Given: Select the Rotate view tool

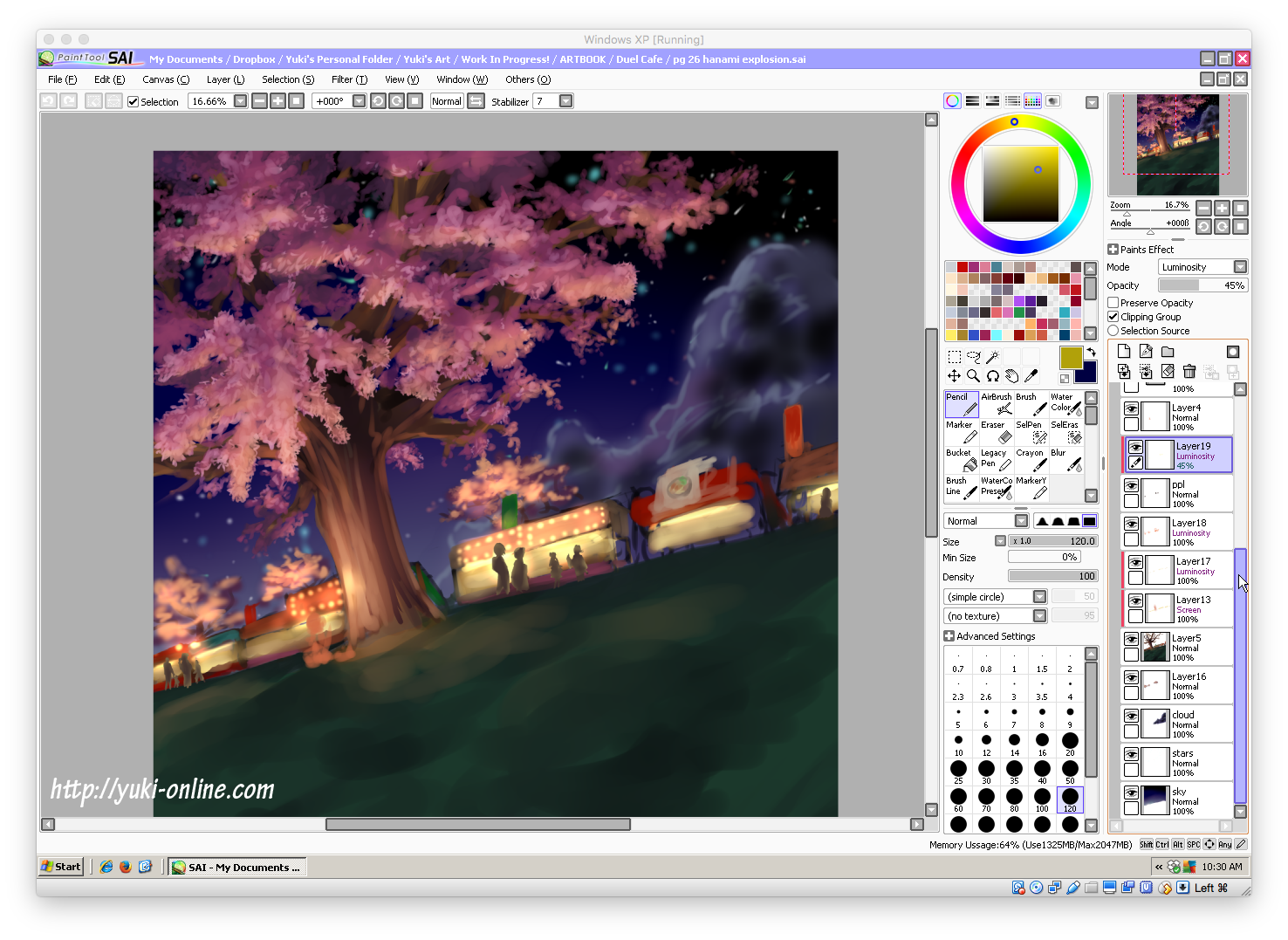Looking at the screenshot, I should 993,376.
